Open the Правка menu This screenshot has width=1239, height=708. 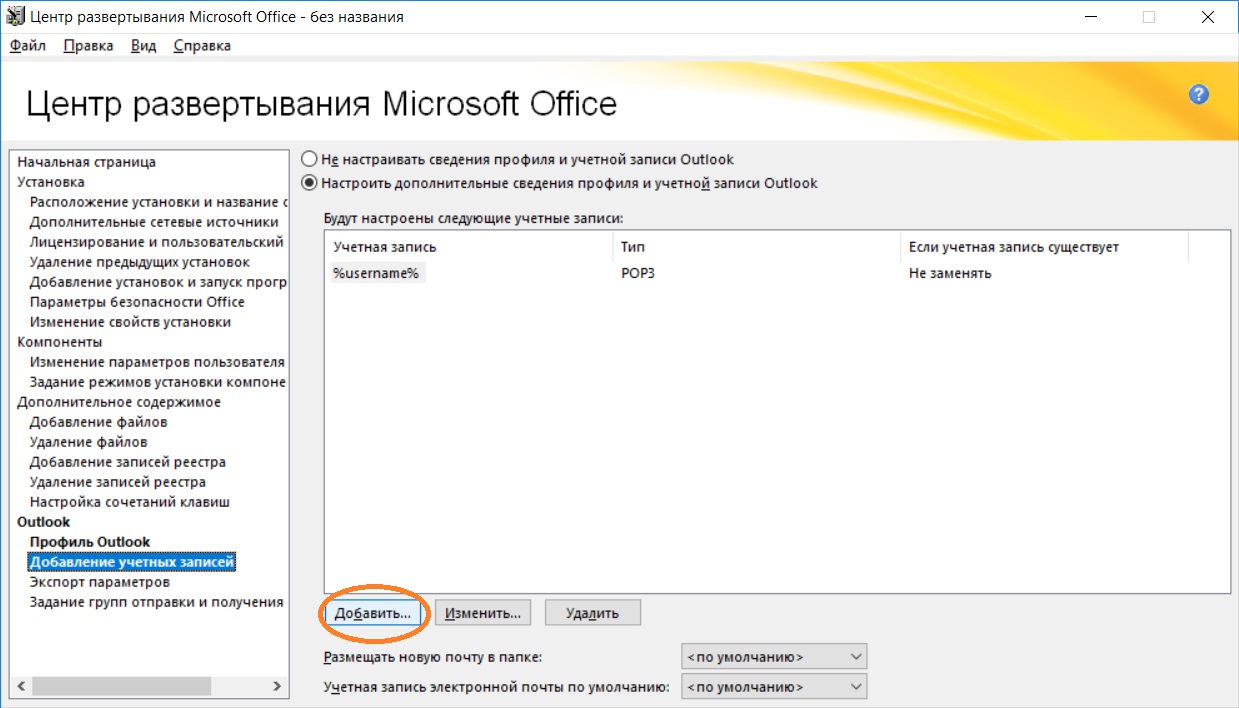(x=88, y=46)
